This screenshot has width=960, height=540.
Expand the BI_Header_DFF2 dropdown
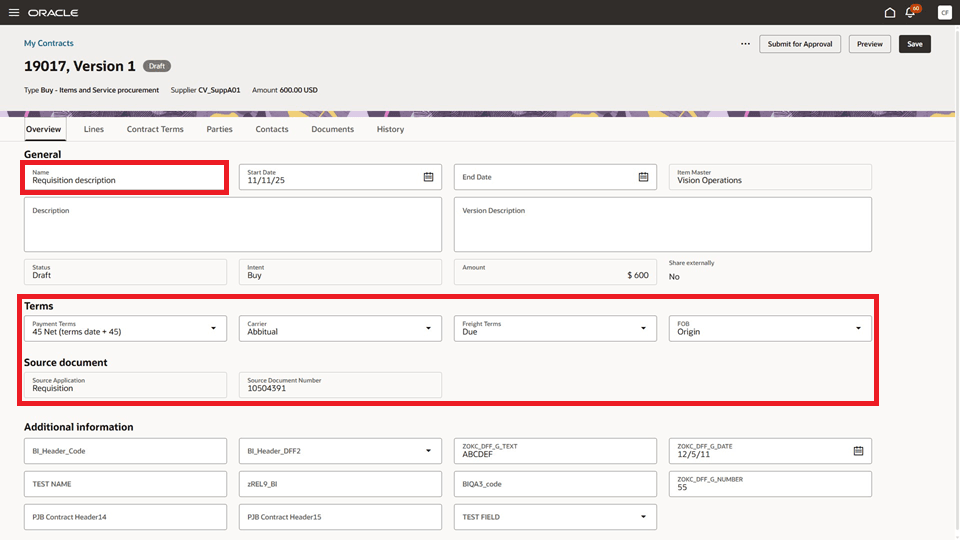point(429,451)
